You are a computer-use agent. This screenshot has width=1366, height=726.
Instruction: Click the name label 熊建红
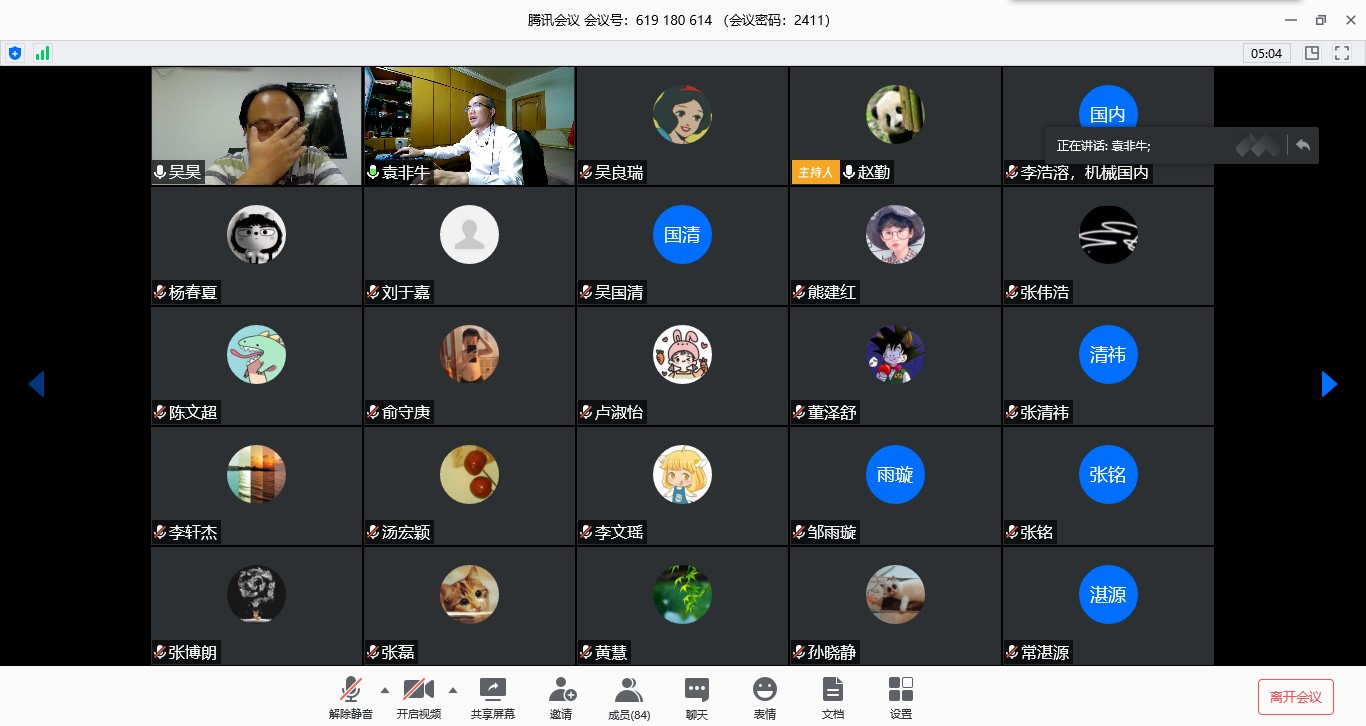[x=832, y=292]
